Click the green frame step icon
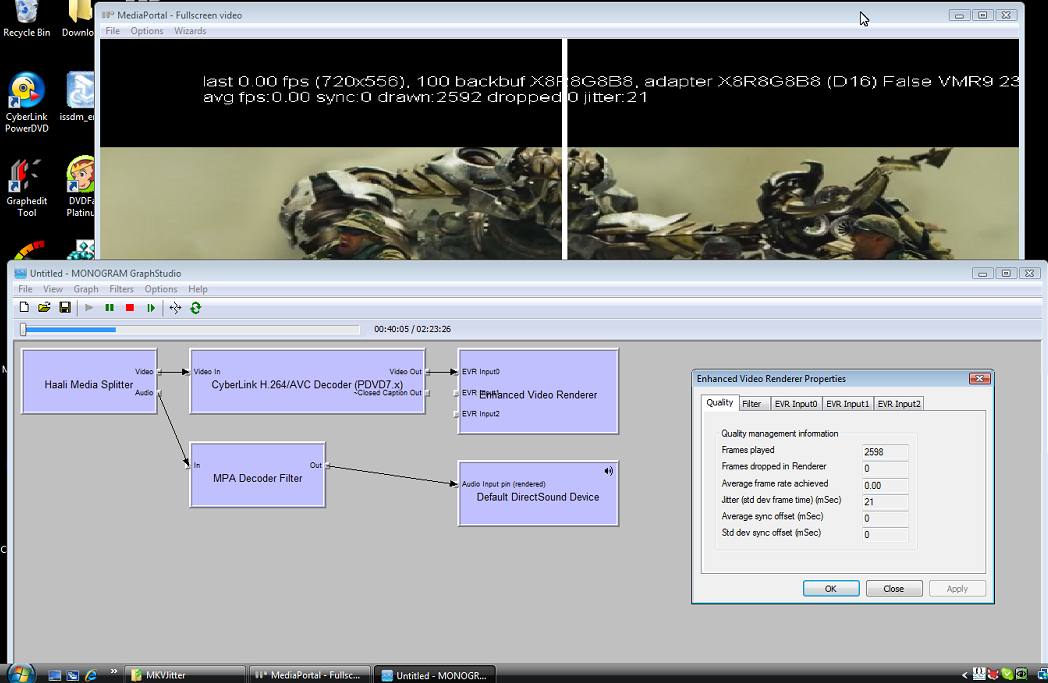The height and width of the screenshot is (683, 1048). click(x=151, y=307)
